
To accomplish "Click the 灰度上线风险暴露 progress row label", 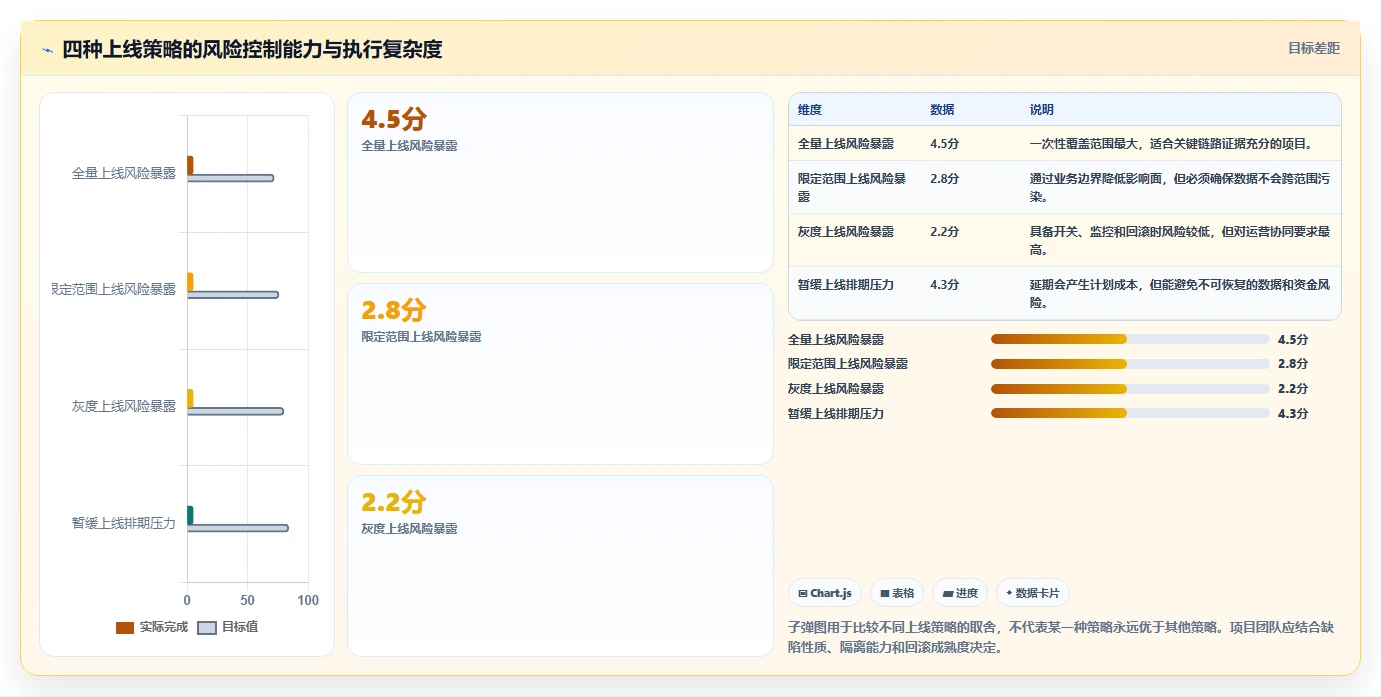I will pos(836,389).
